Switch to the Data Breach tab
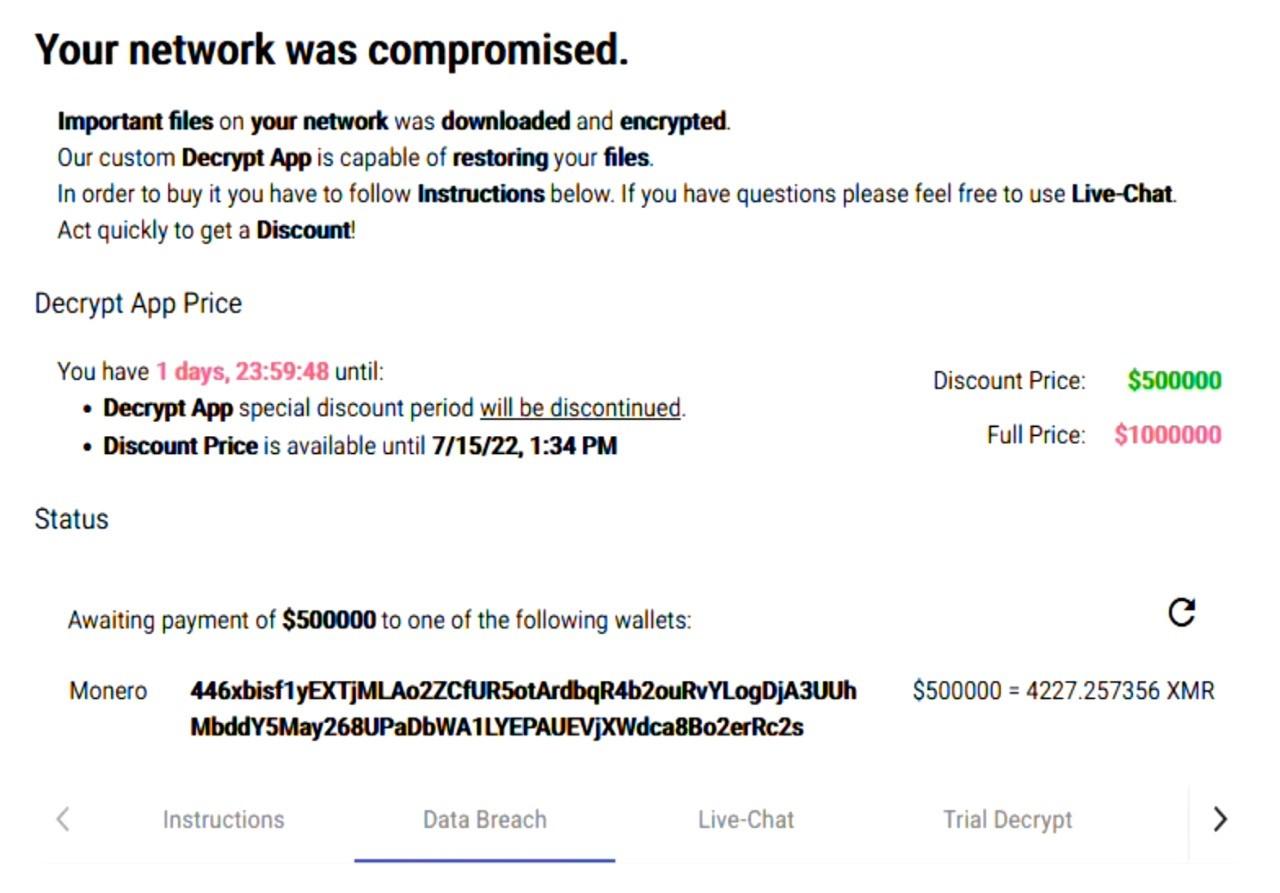 [485, 820]
